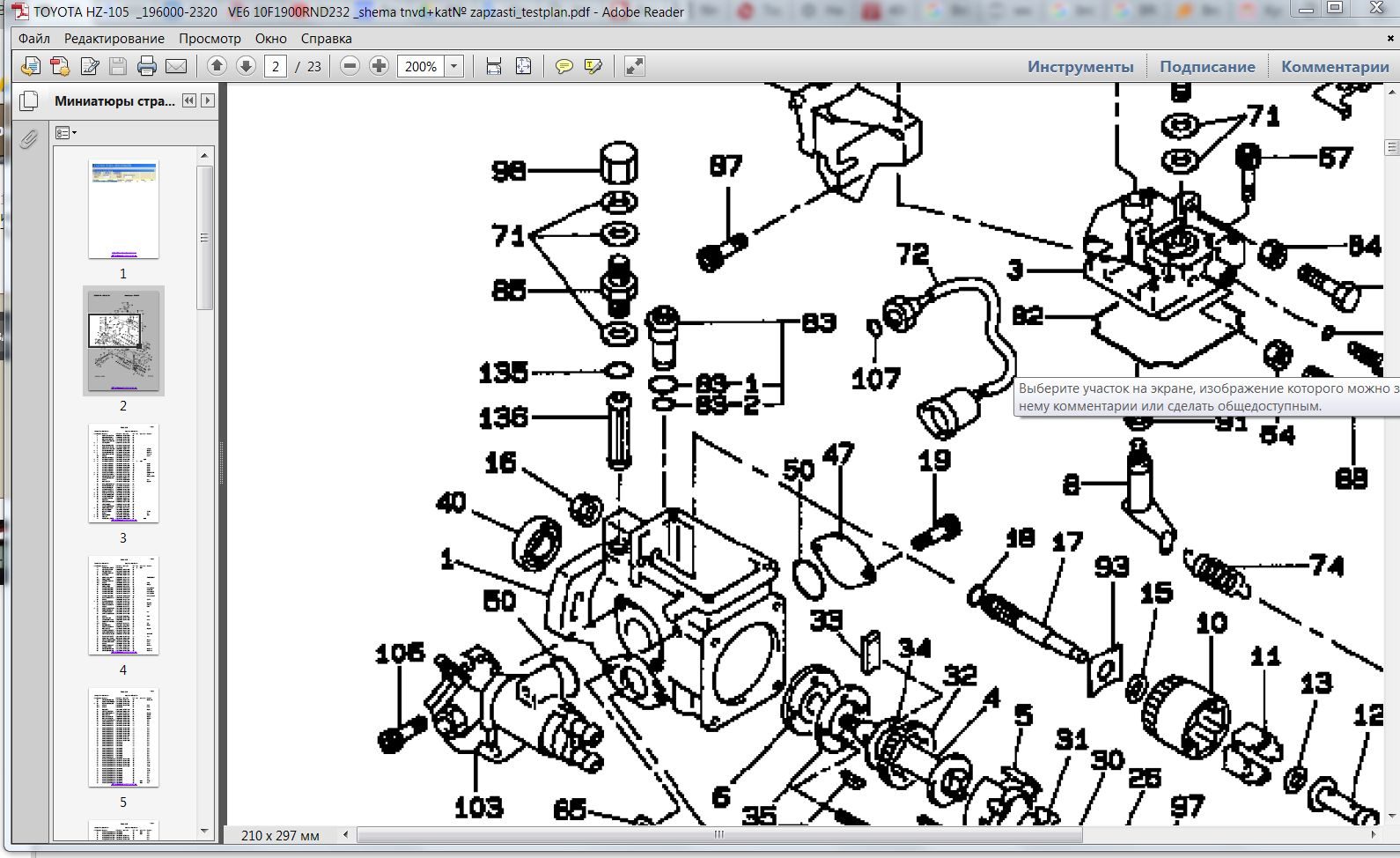1400x858 pixels.
Task: Open the zoom level dropdown arrow
Action: point(454,66)
